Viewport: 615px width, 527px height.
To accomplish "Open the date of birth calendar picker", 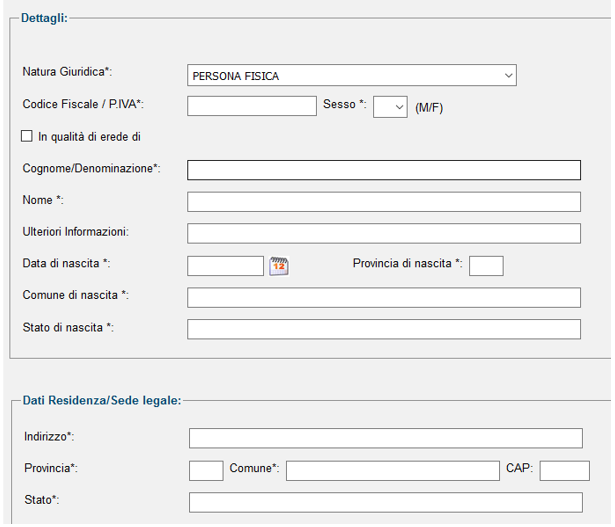I will point(279,266).
